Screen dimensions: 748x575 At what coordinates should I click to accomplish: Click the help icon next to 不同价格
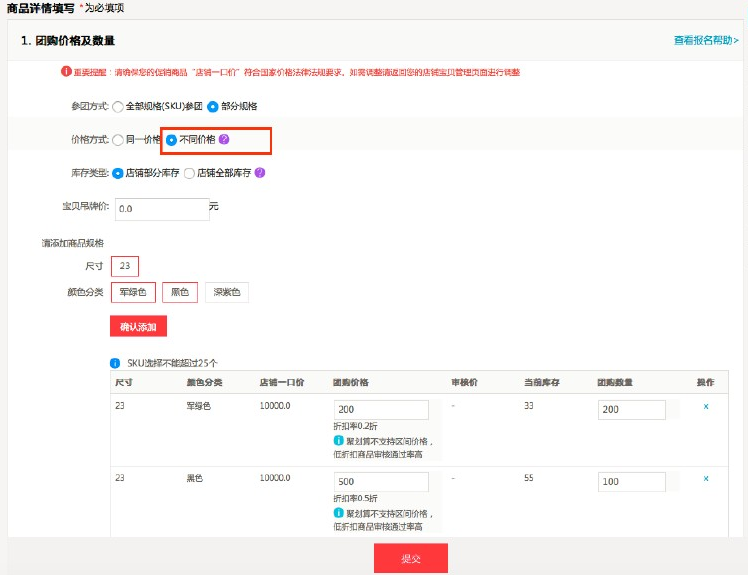coord(224,139)
